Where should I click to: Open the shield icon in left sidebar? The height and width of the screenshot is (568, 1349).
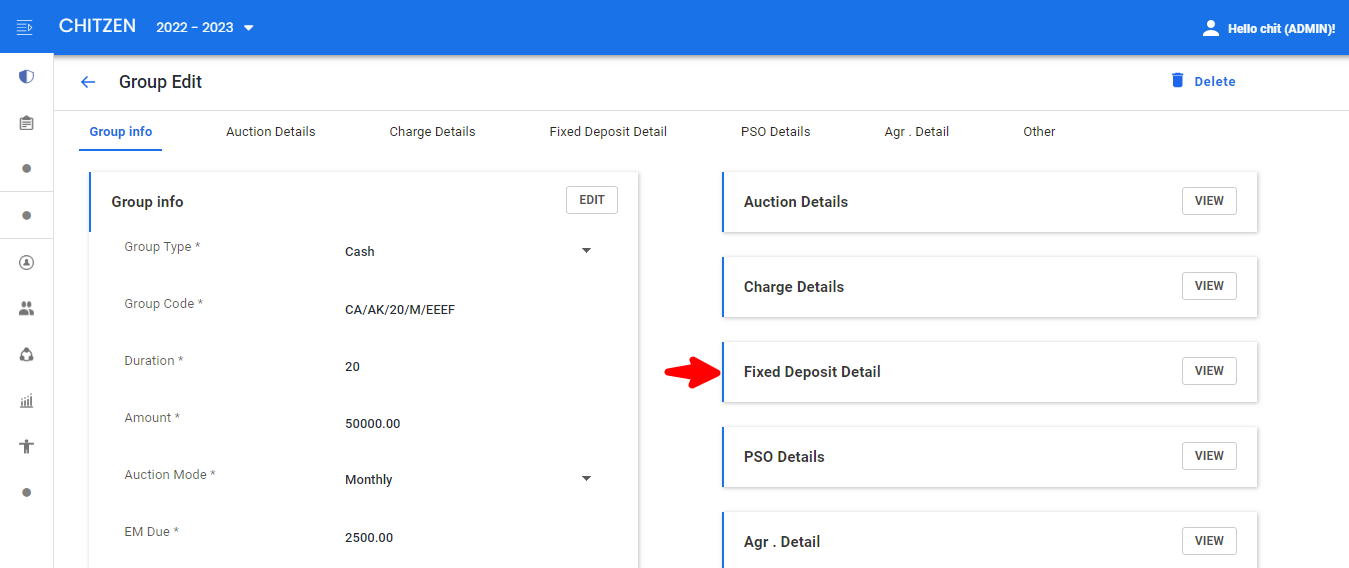pos(26,76)
